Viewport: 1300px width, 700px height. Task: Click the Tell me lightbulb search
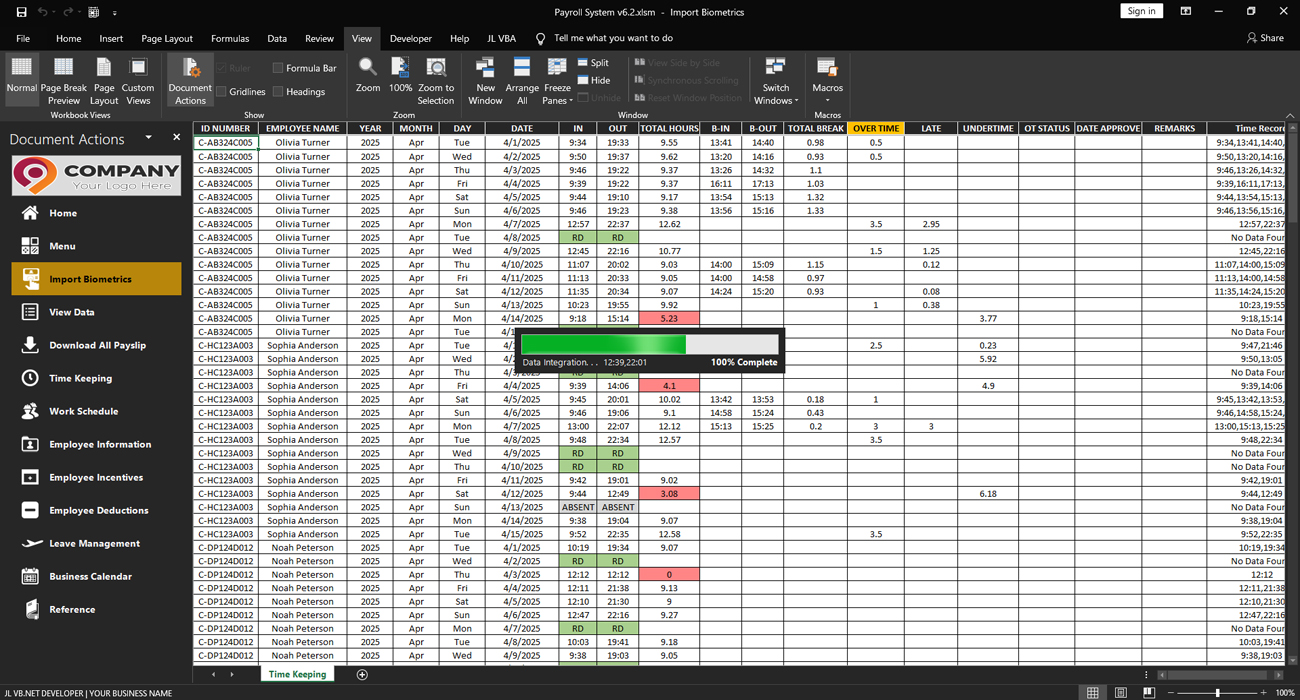tap(541, 38)
